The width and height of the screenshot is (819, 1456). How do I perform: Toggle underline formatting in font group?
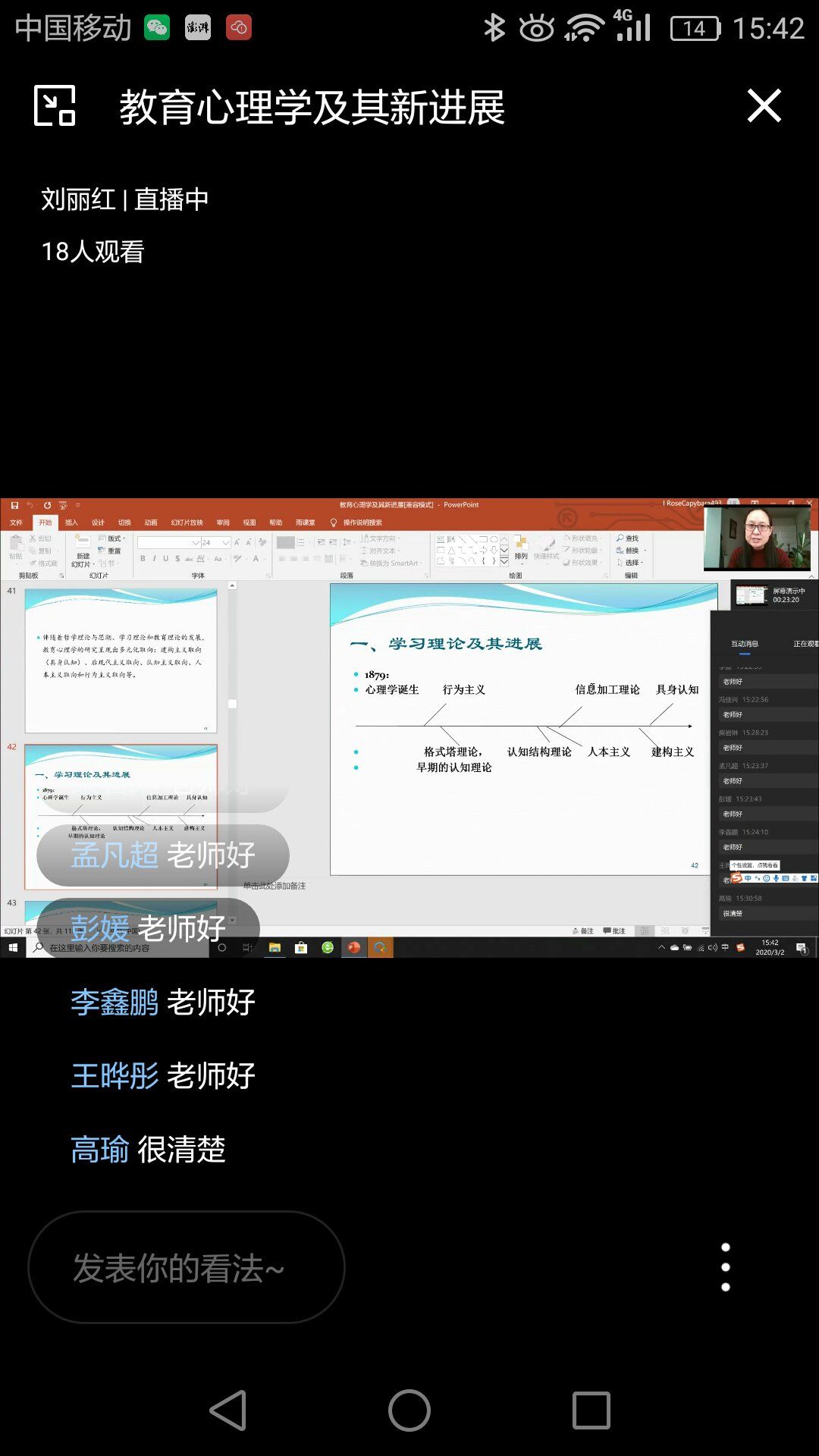coord(165,559)
